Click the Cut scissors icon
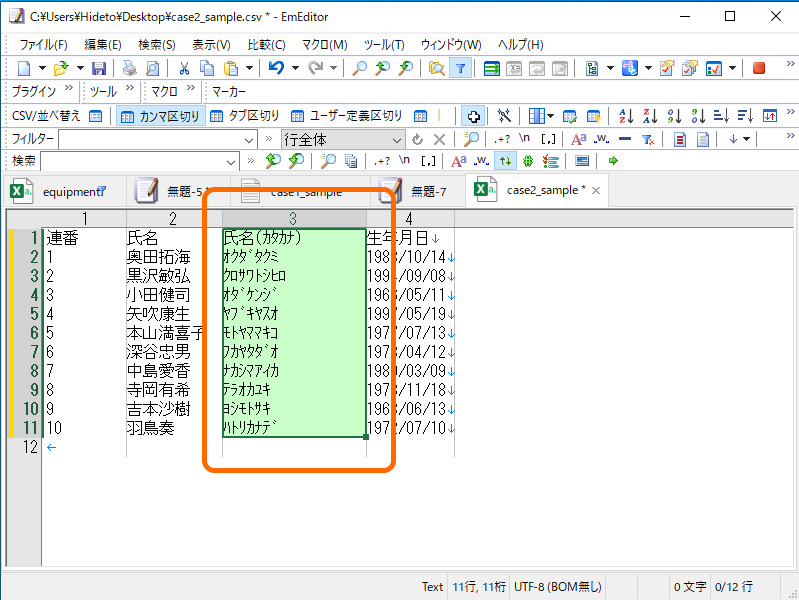 (x=184, y=68)
